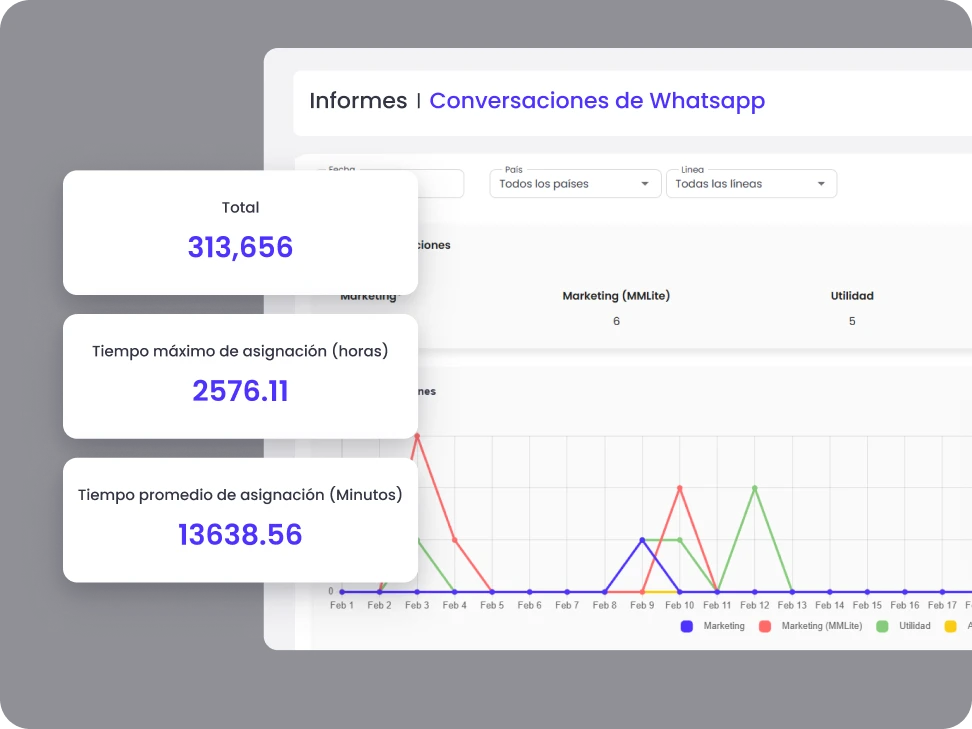The height and width of the screenshot is (729, 972).
Task: Open the 'Tiempo máximo de asignación' card
Action: tap(240, 376)
